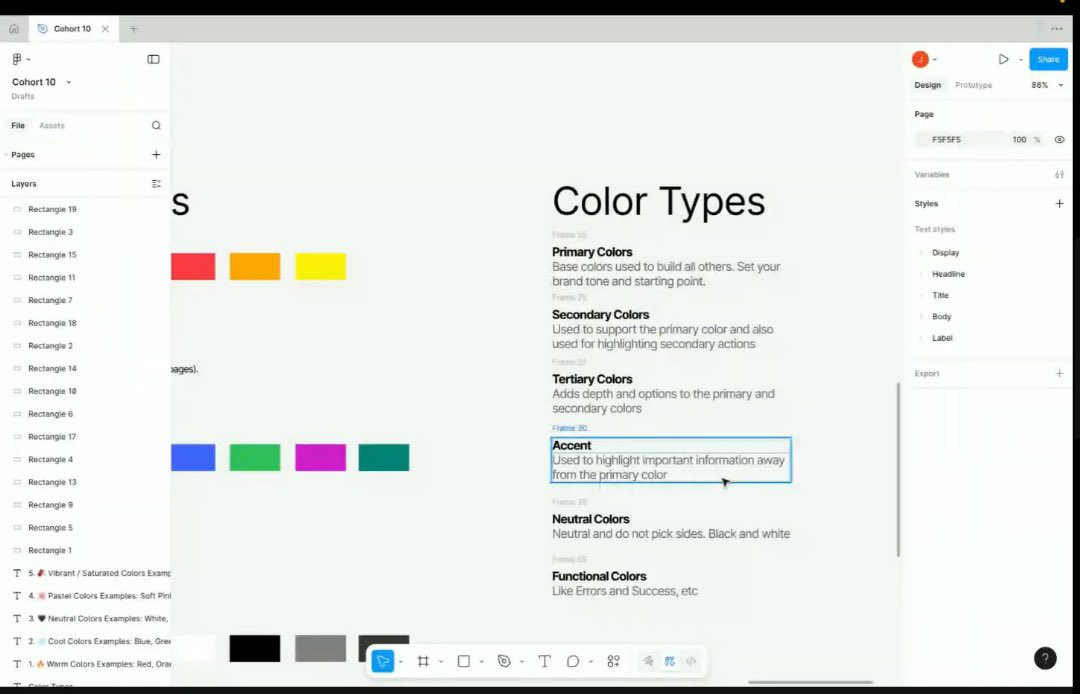Add a new style with plus icon
Viewport: 1080px width, 694px height.
1059,204
